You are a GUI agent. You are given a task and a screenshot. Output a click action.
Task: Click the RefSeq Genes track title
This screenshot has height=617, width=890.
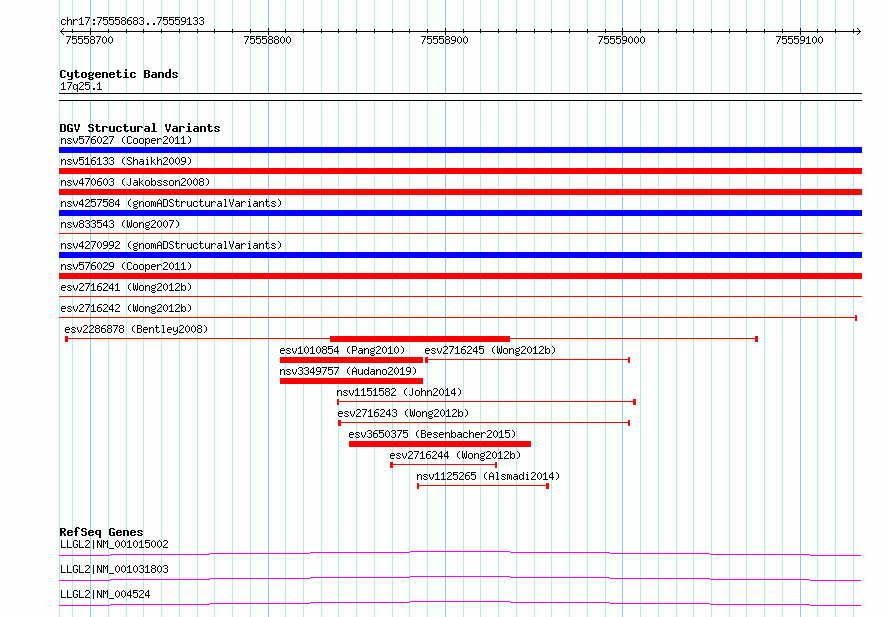pos(101,532)
